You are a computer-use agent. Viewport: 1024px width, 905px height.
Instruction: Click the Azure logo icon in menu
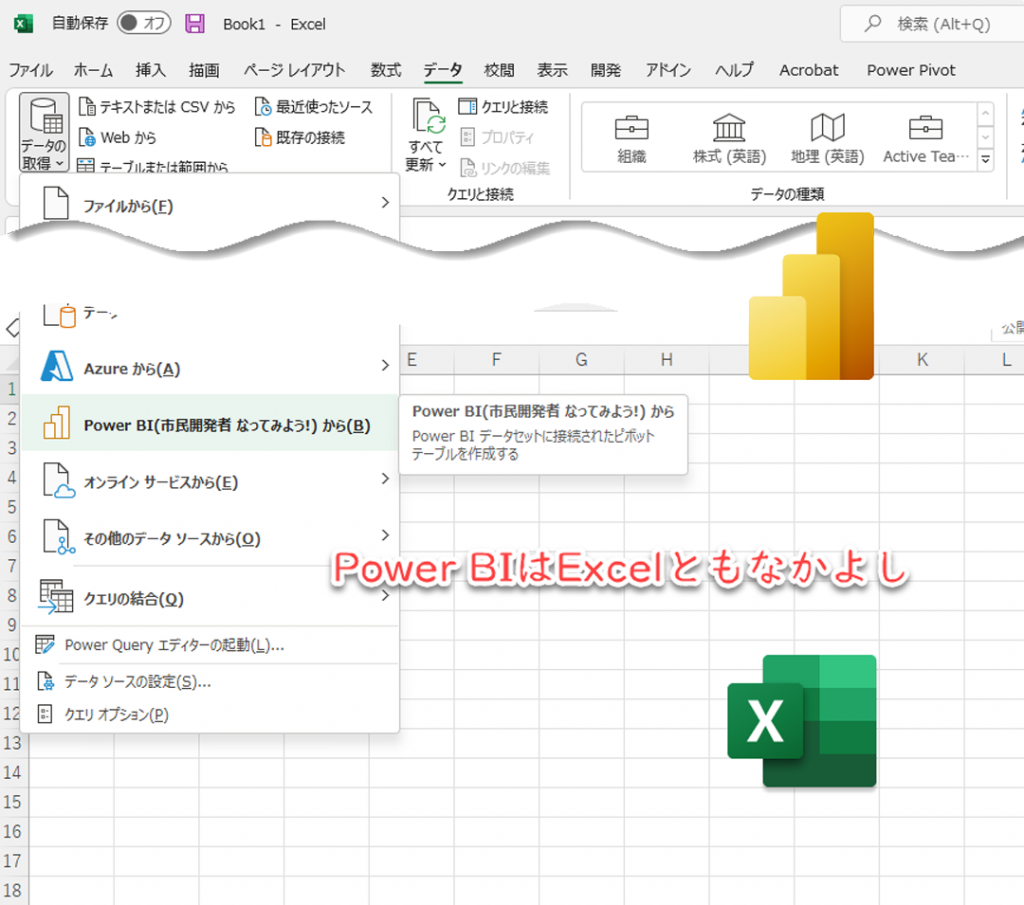(x=56, y=366)
